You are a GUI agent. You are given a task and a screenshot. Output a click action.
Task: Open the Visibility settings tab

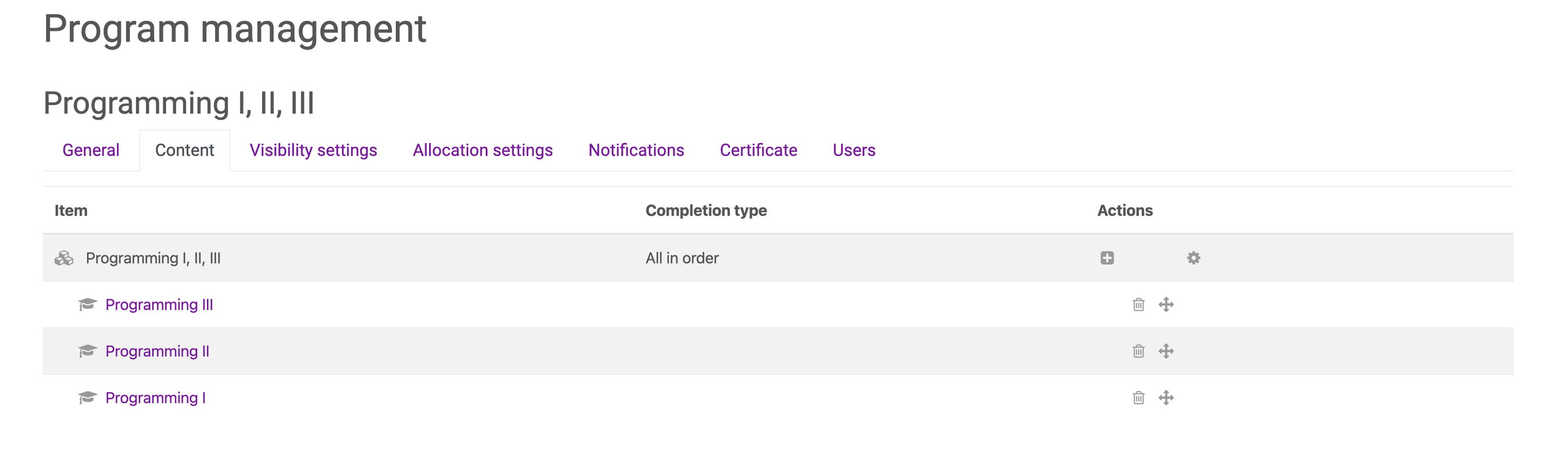pyautogui.click(x=313, y=150)
